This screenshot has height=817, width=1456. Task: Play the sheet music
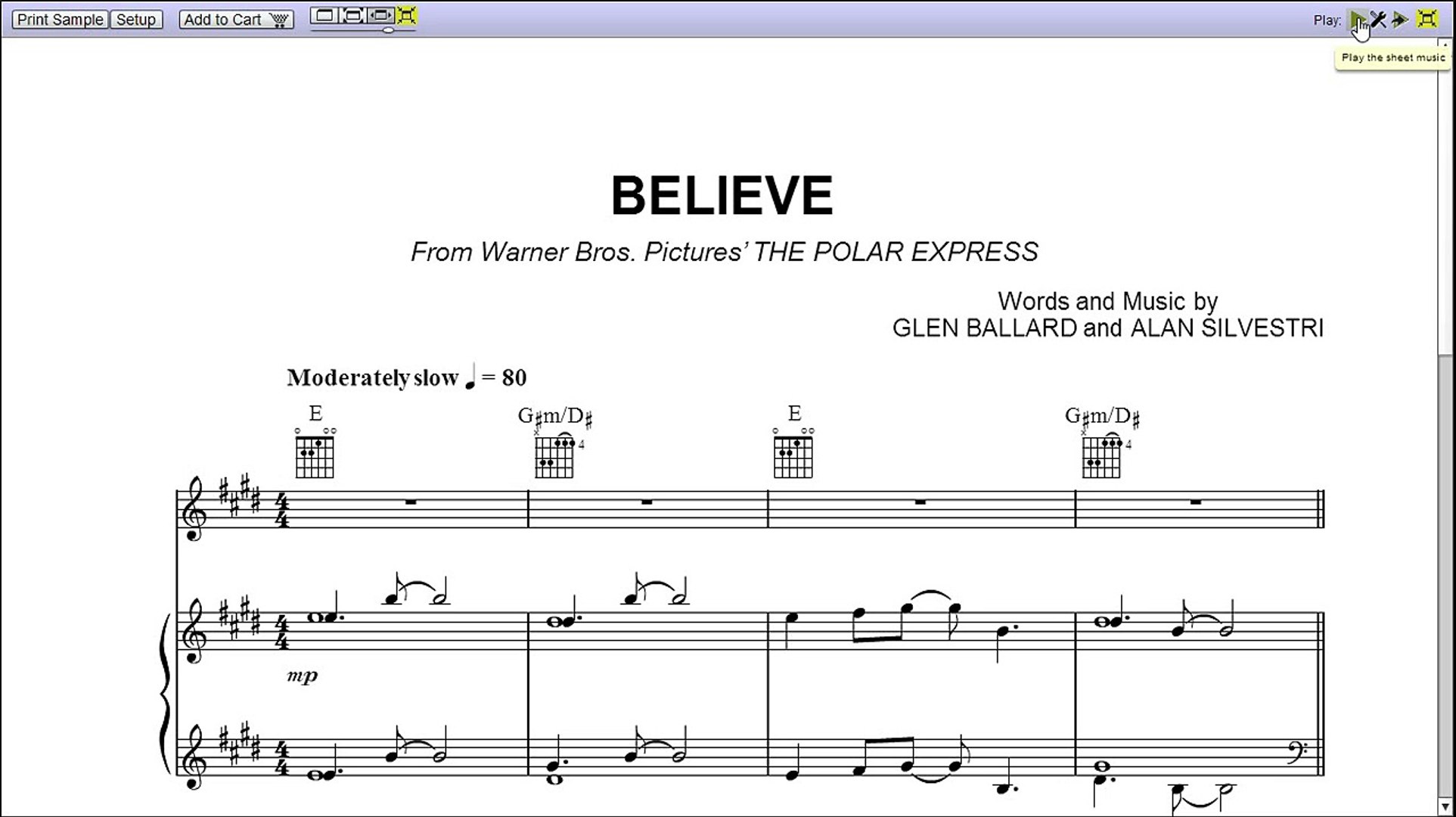click(x=1357, y=20)
